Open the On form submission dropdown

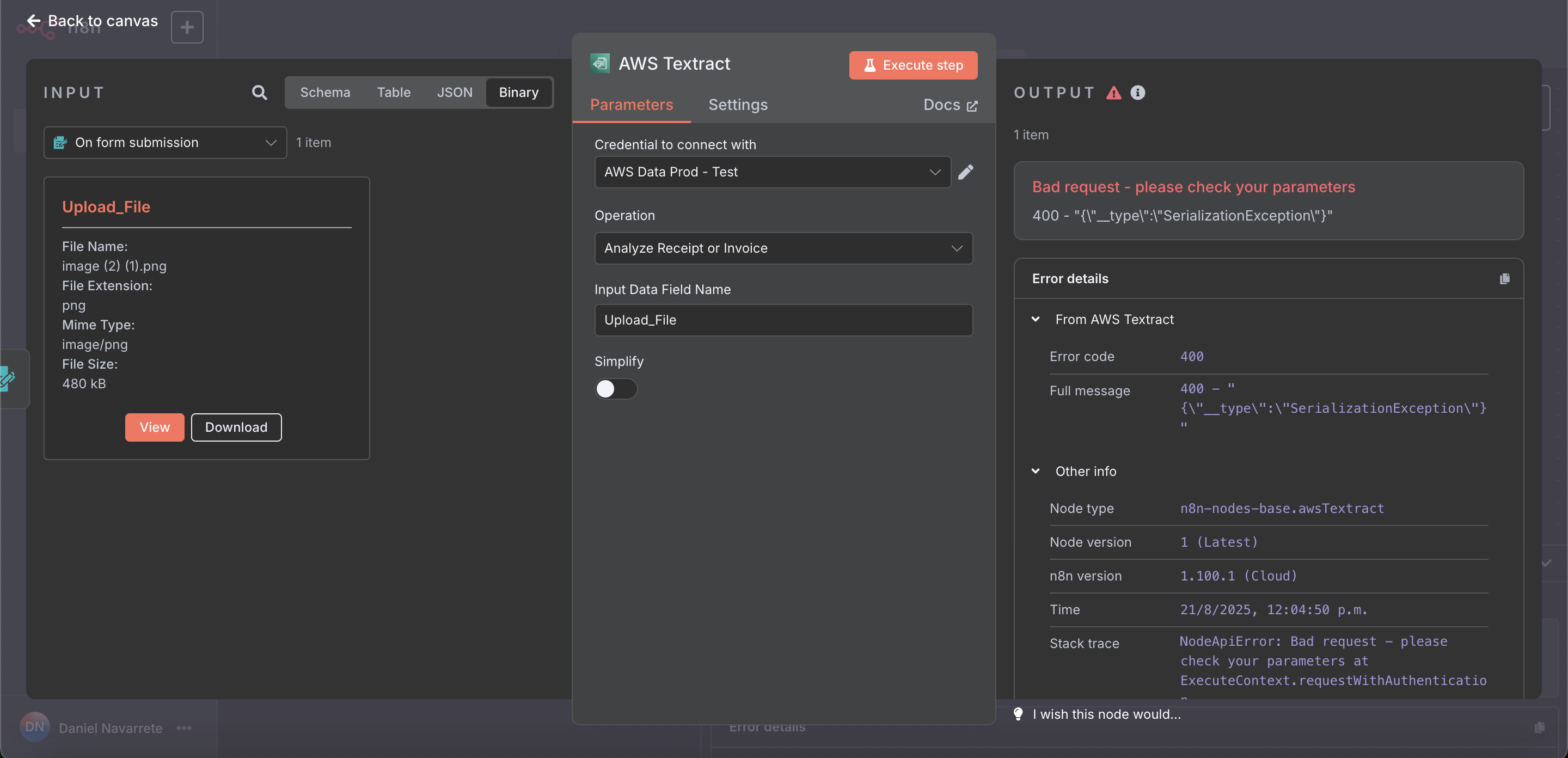165,143
